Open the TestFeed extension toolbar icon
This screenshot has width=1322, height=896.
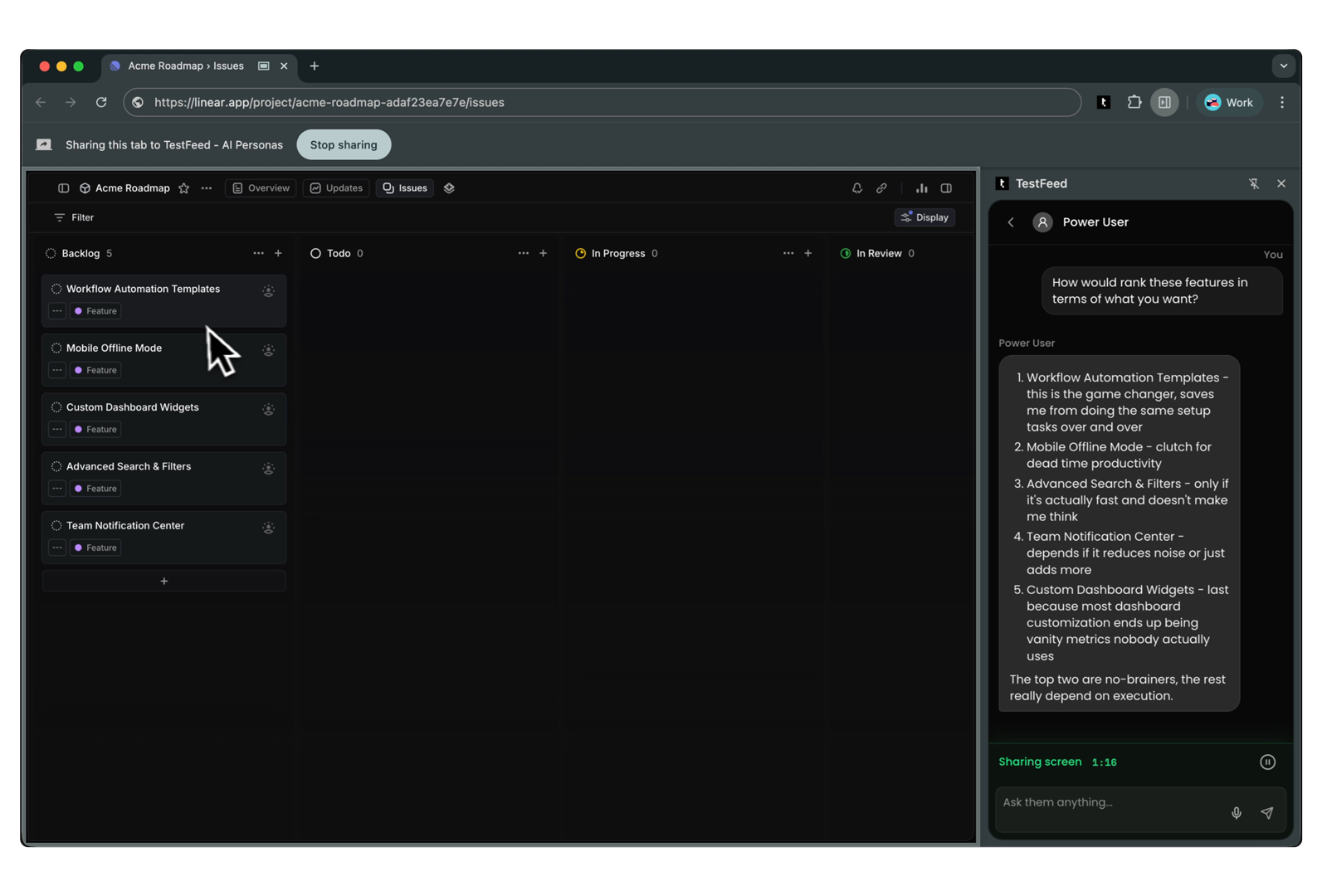tap(1104, 103)
